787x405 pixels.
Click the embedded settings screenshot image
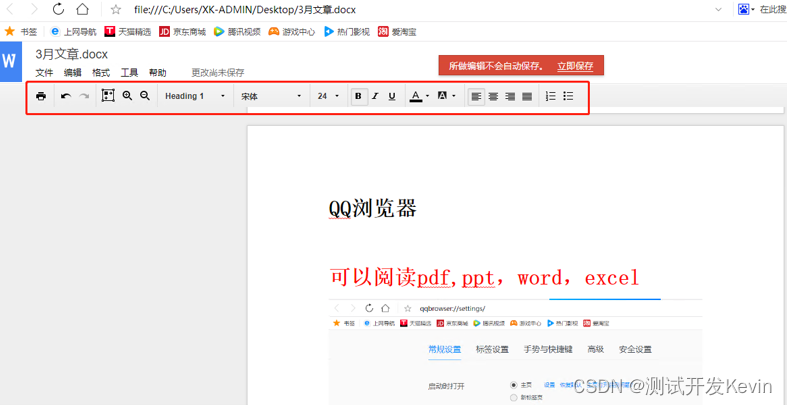(x=515, y=351)
